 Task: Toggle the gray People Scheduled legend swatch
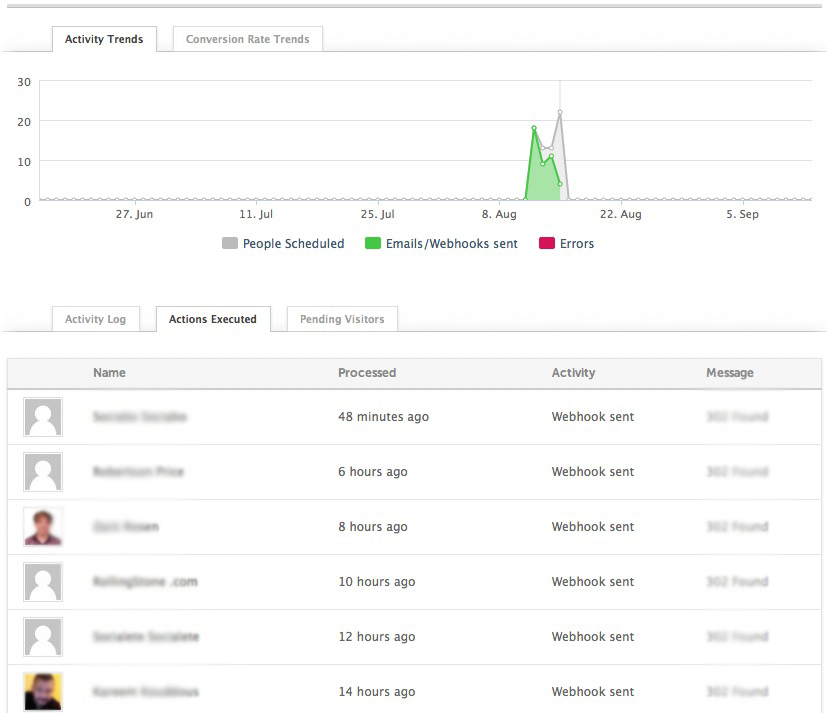pyautogui.click(x=230, y=244)
